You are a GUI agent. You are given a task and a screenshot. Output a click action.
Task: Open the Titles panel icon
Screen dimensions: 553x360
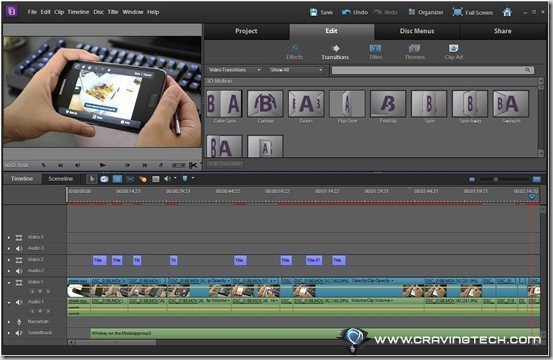(375, 51)
